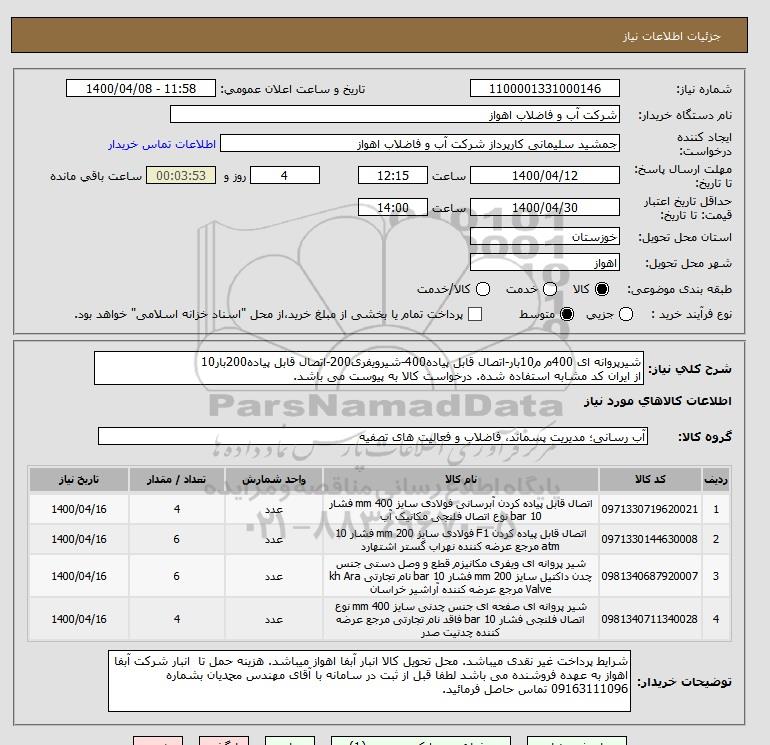
Task: Click the delivery city field اهواز
Action: pyautogui.click(x=545, y=263)
